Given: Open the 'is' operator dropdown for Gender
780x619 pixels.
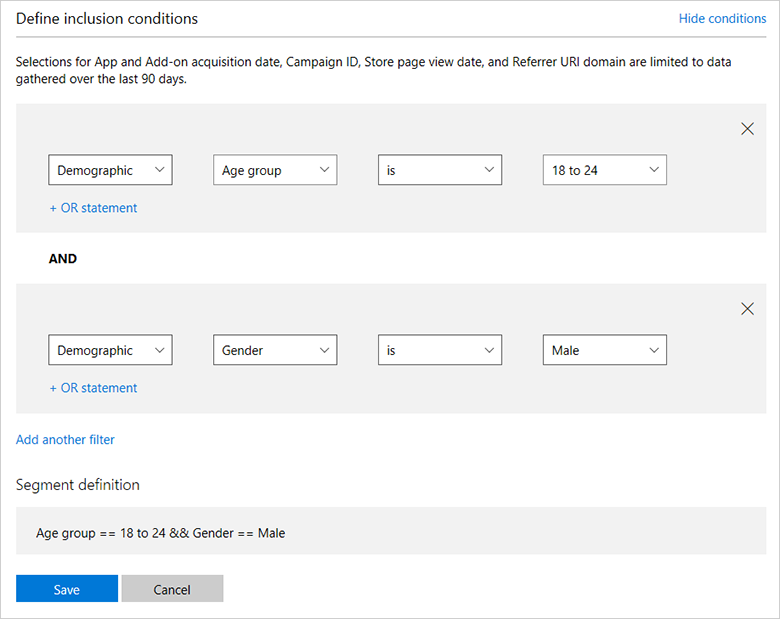Looking at the screenshot, I should tap(440, 350).
